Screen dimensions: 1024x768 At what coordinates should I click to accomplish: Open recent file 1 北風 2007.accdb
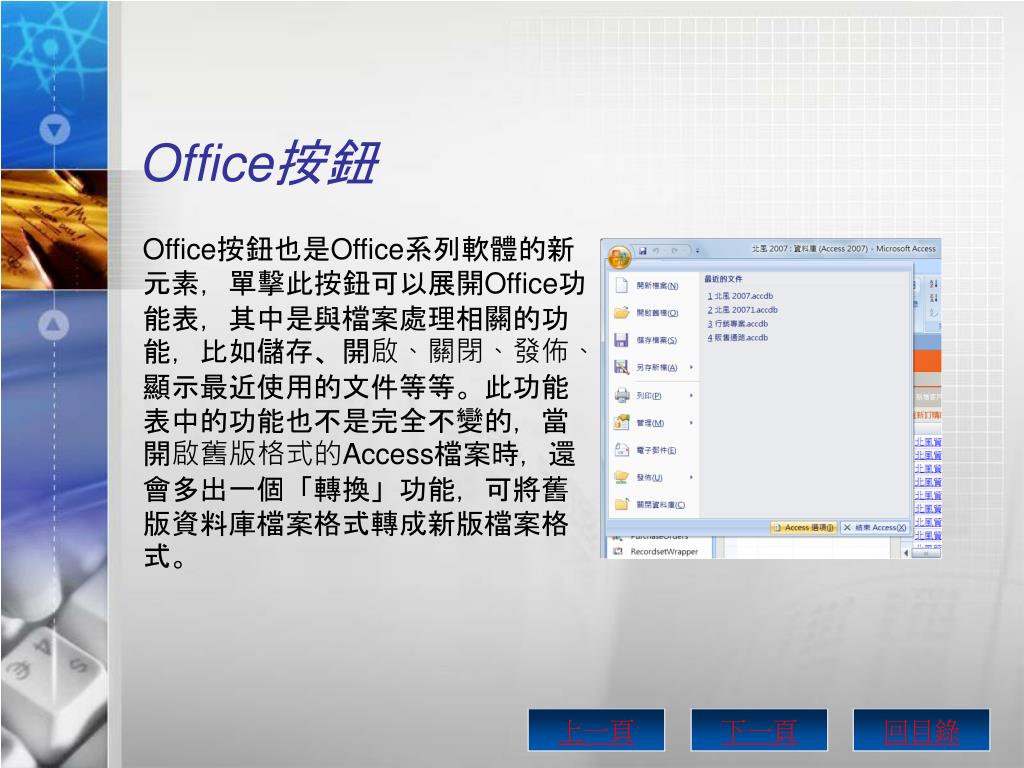tap(740, 296)
